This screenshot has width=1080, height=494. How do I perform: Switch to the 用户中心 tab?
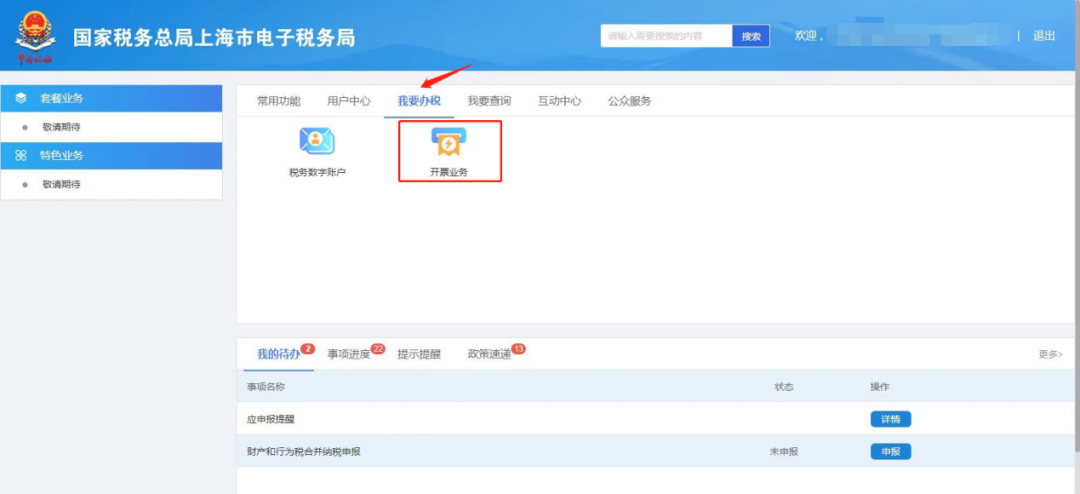pyautogui.click(x=349, y=101)
